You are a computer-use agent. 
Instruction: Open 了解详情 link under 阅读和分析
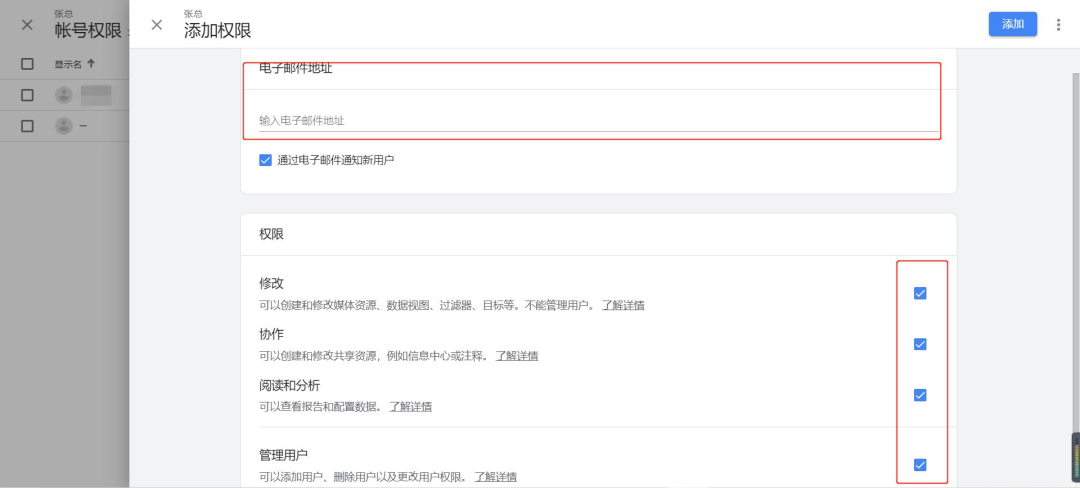411,407
